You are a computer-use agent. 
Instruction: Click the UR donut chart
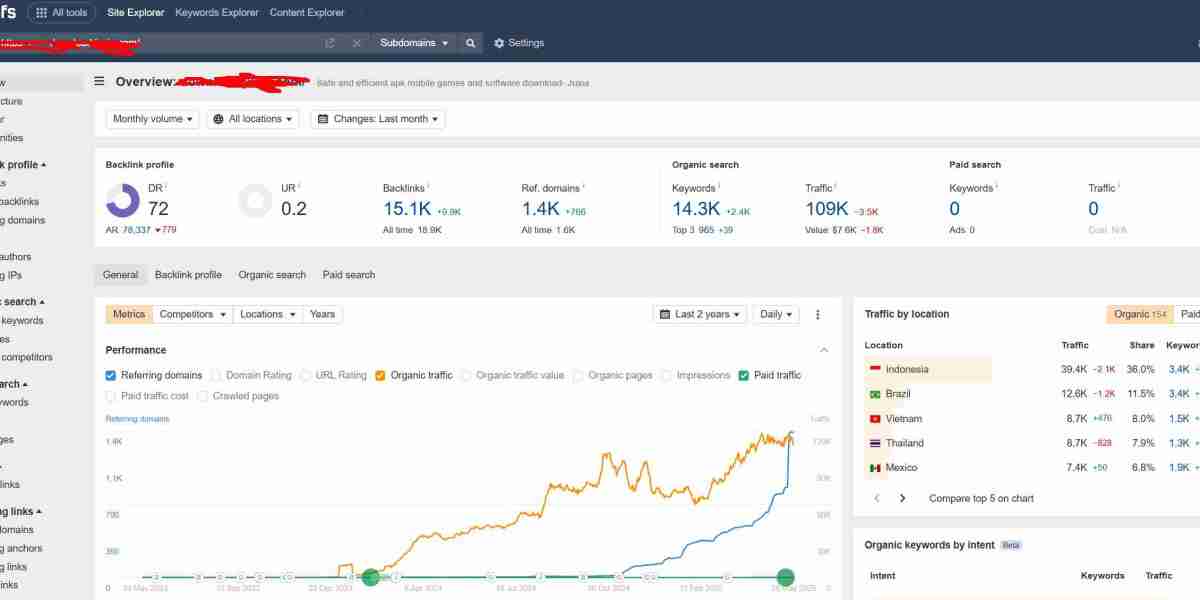click(x=255, y=200)
